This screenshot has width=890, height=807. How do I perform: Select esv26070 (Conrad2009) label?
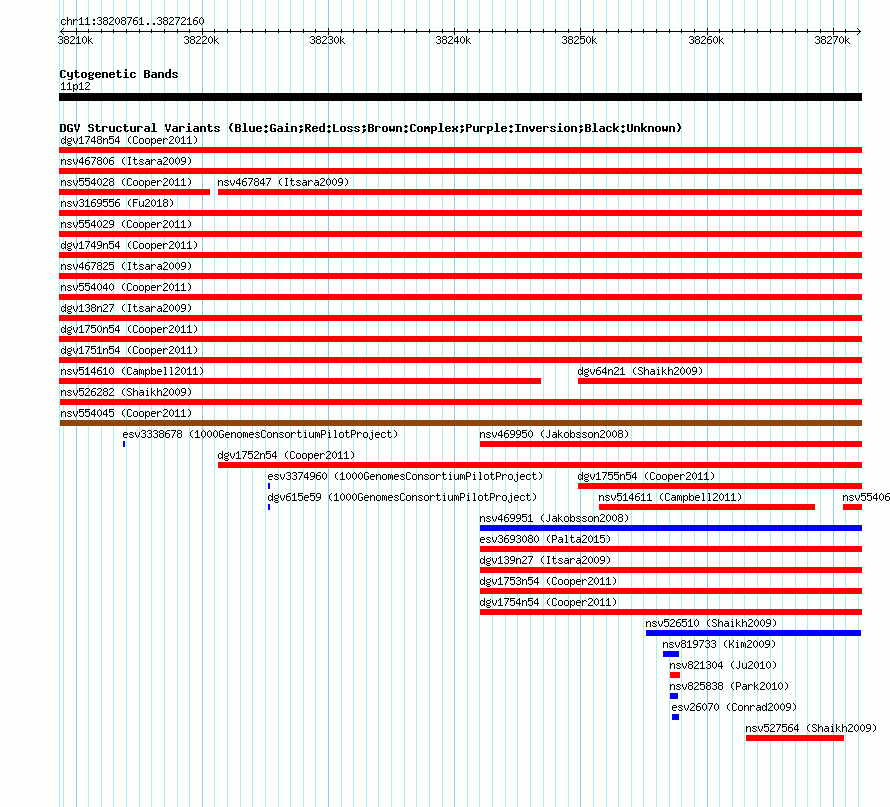[x=734, y=707]
